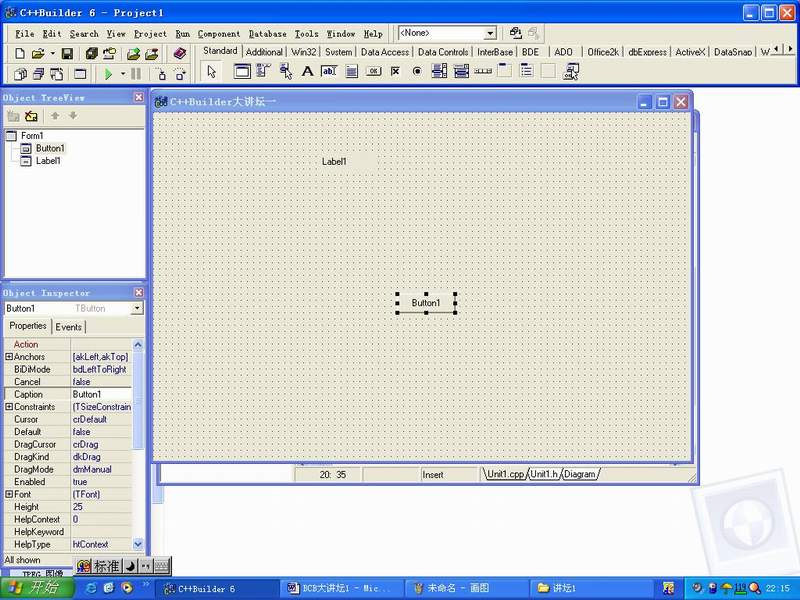Switch to the Events tab
Viewport: 800px width, 600px height.
pos(68,327)
